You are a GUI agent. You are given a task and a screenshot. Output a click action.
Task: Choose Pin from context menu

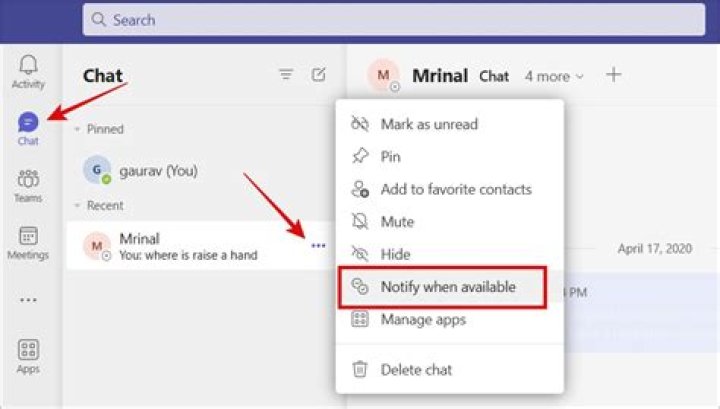(x=449, y=157)
